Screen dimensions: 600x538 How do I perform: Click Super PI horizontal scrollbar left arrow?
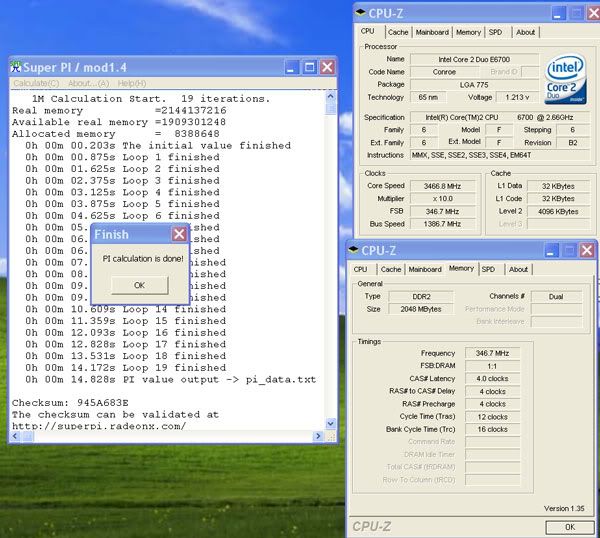point(15,436)
